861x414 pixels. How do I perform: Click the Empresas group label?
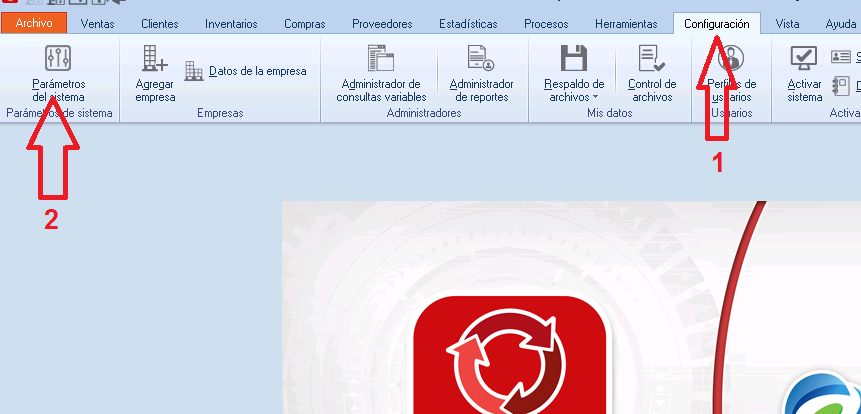pos(220,113)
